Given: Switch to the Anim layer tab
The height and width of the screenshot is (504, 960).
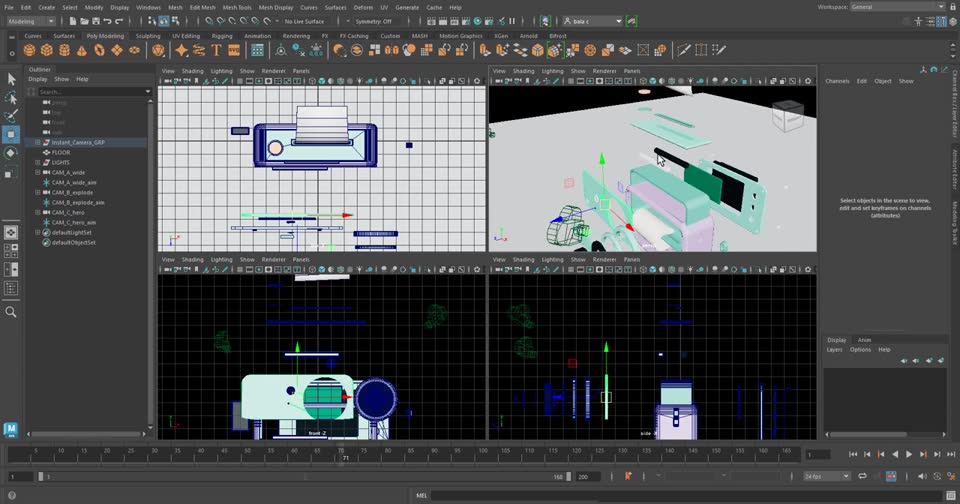Looking at the screenshot, I should (x=864, y=340).
